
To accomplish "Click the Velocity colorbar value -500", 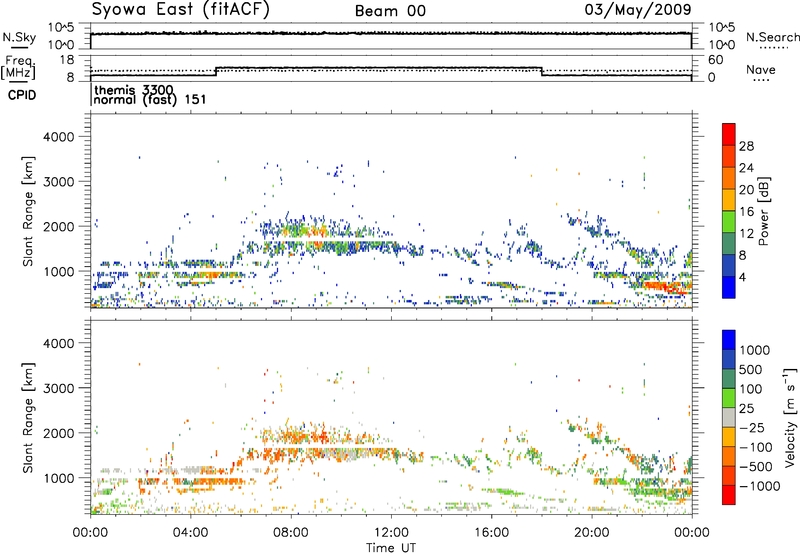I will (755, 466).
